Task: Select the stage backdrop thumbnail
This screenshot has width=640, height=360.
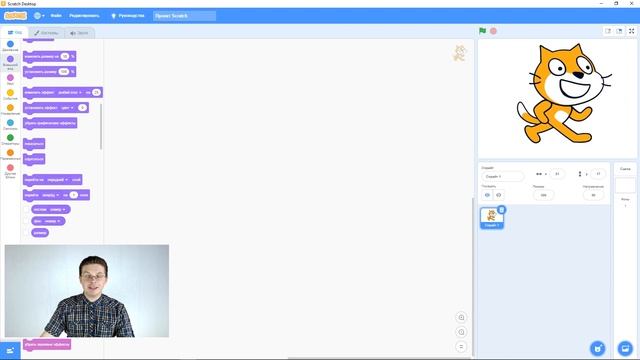Action: 625,186
